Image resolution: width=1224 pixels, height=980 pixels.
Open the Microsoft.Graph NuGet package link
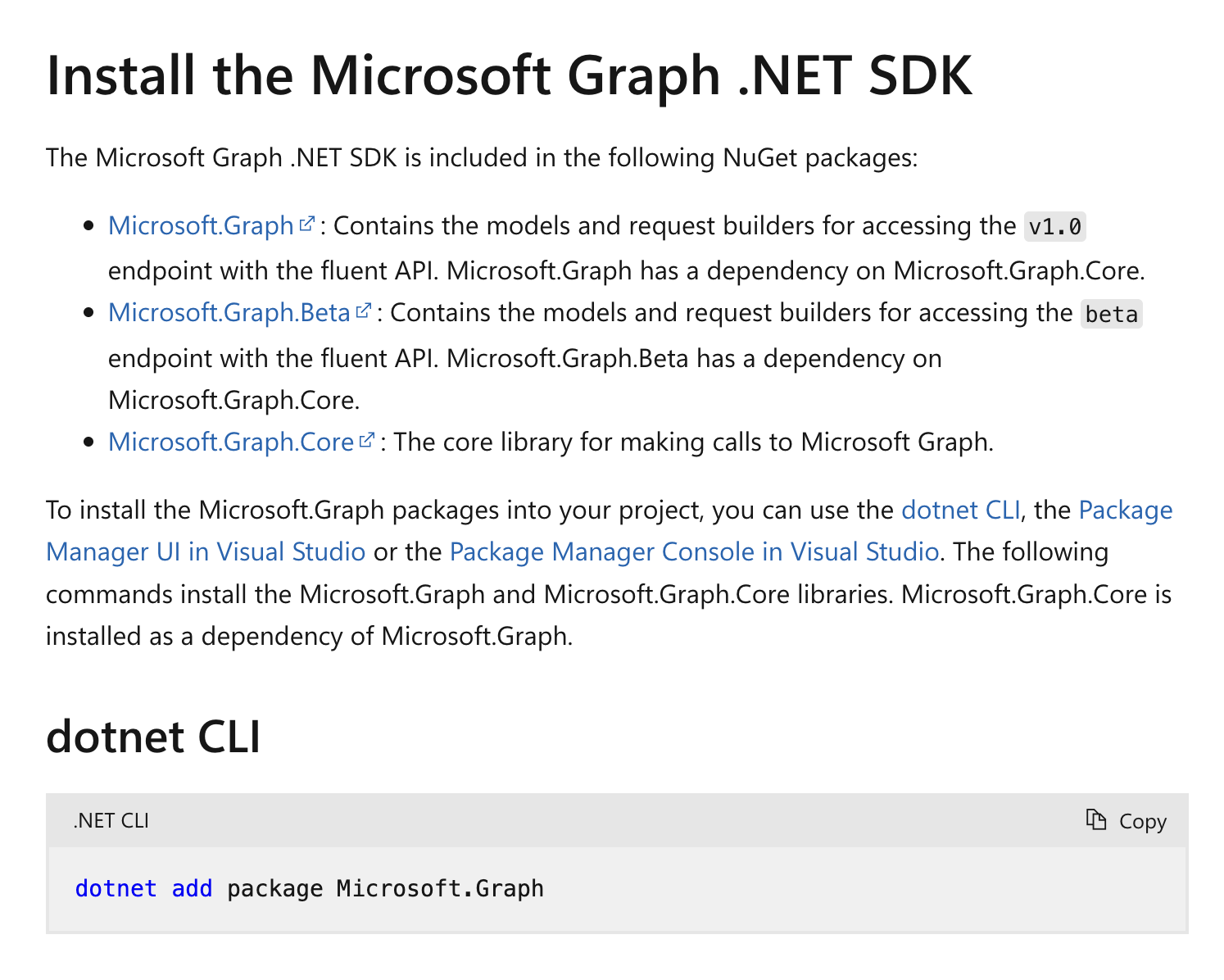199,226
